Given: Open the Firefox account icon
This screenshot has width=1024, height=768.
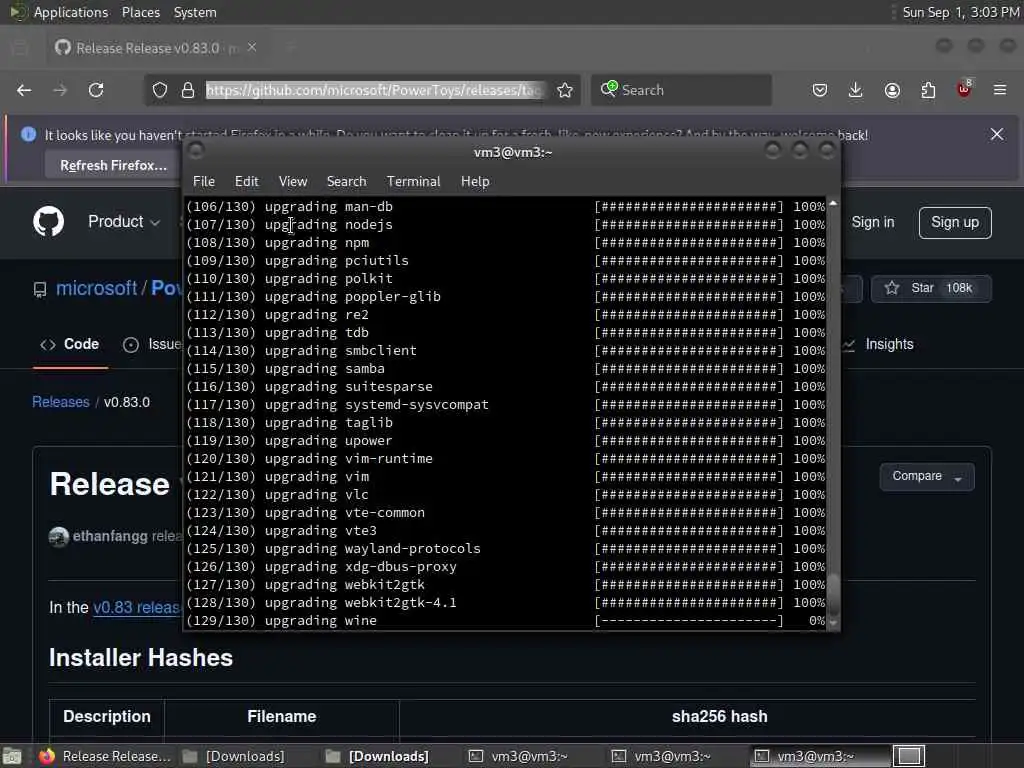Looking at the screenshot, I should coord(892,90).
